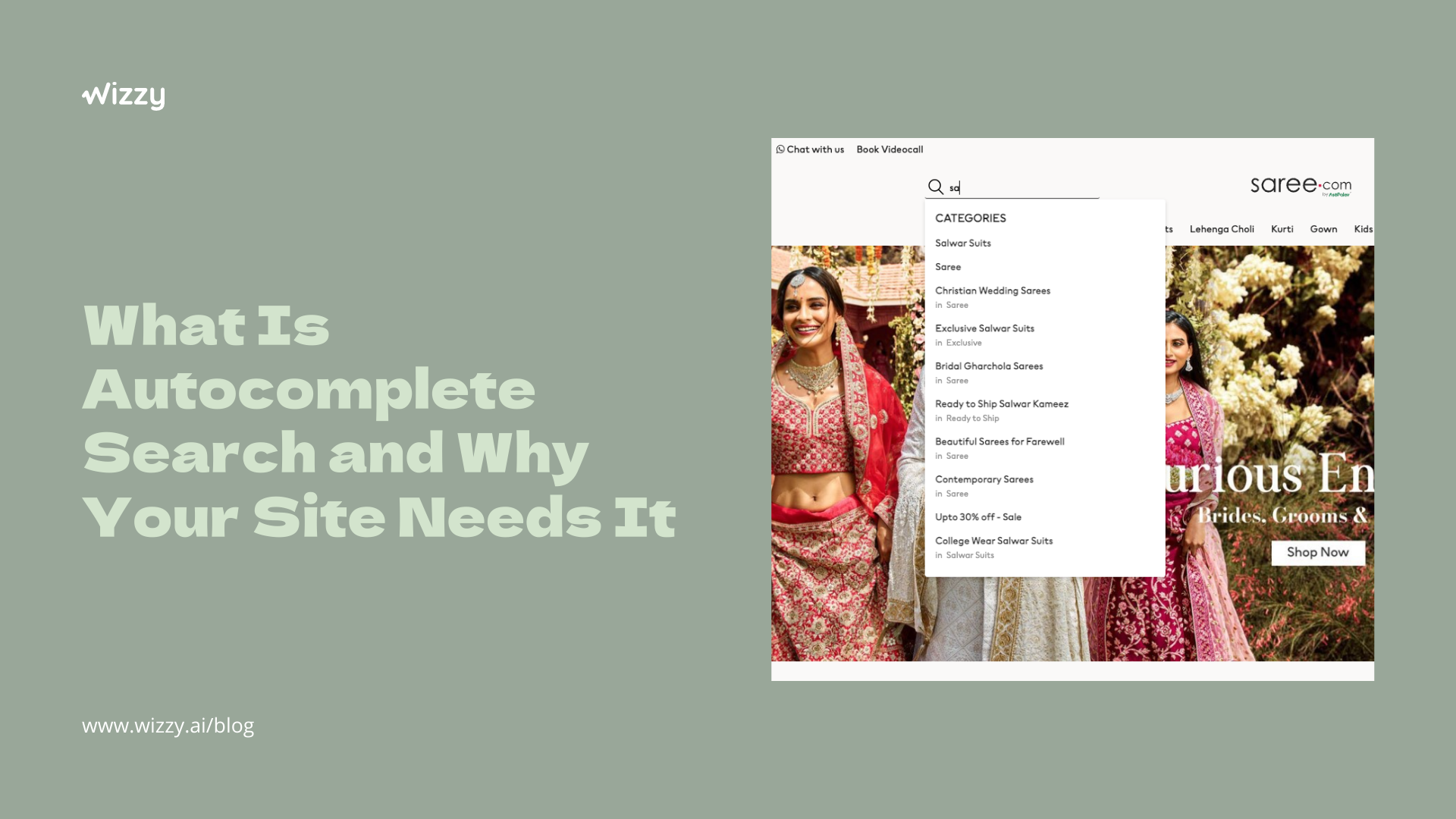Expand the Saree category suggestion
The width and height of the screenshot is (1456, 819).
pyautogui.click(x=947, y=266)
